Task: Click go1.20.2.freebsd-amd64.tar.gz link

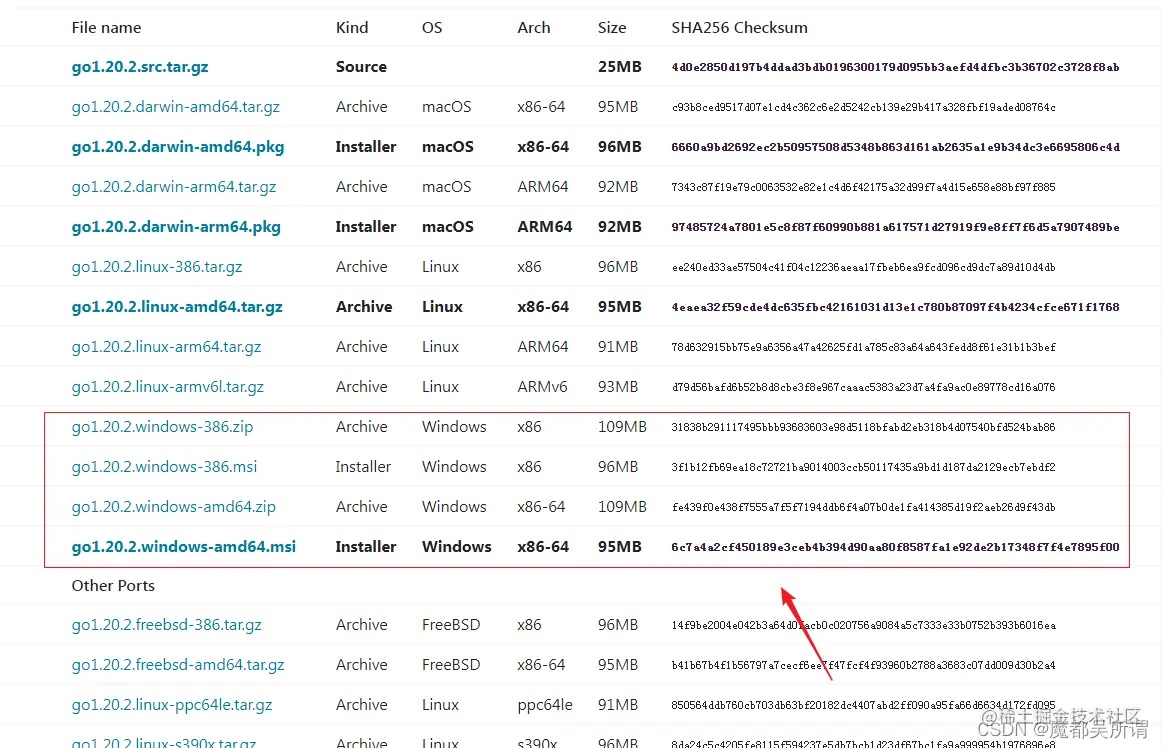Action: click(178, 666)
